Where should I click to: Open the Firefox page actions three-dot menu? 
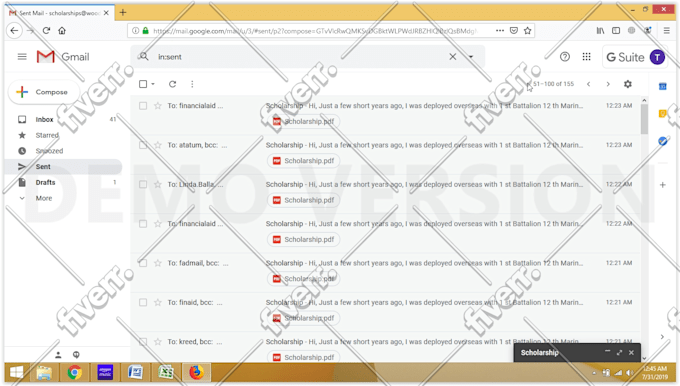point(500,31)
